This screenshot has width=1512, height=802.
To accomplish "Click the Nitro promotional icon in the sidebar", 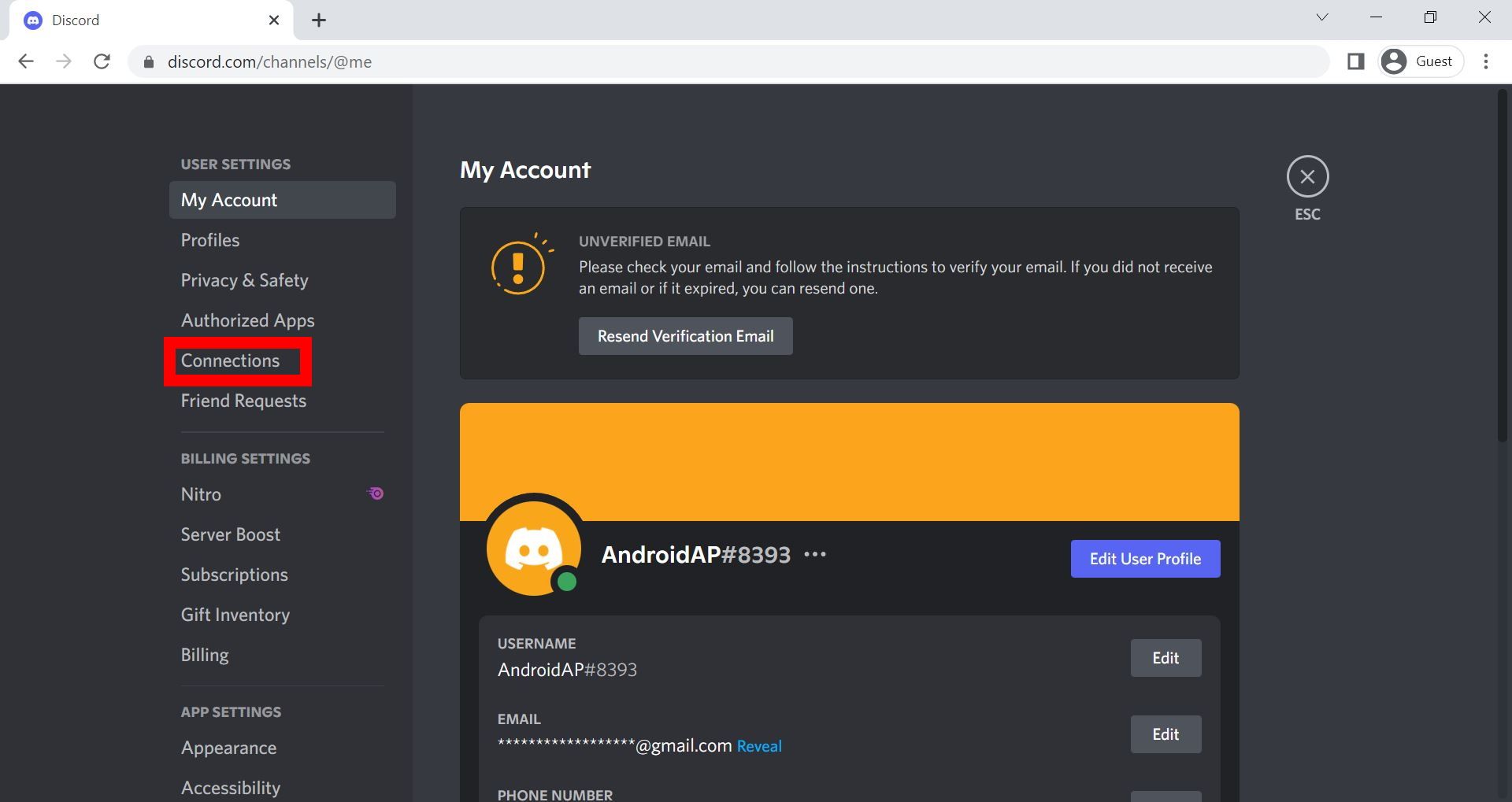I will [376, 493].
